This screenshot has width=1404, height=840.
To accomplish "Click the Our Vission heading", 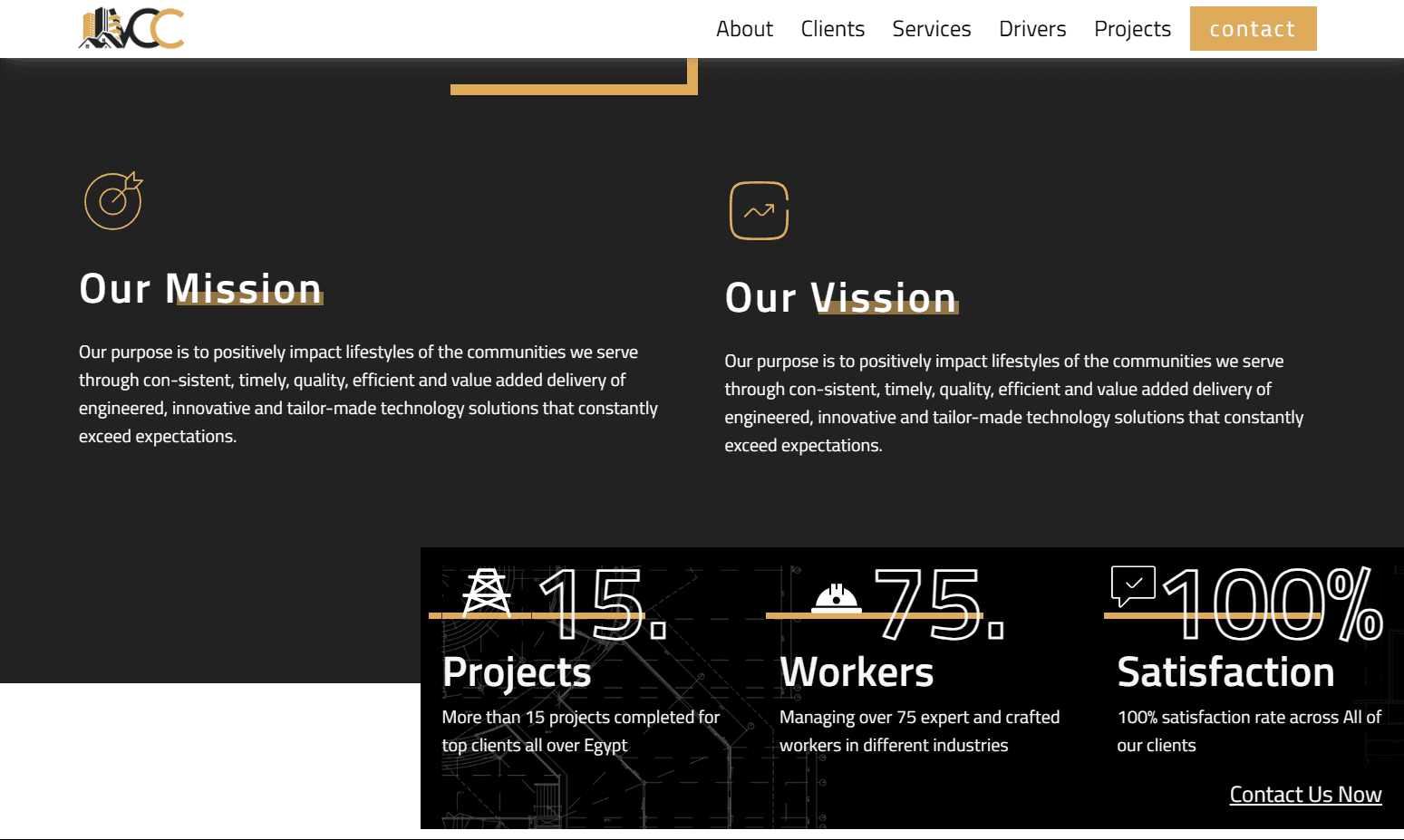I will (x=840, y=298).
